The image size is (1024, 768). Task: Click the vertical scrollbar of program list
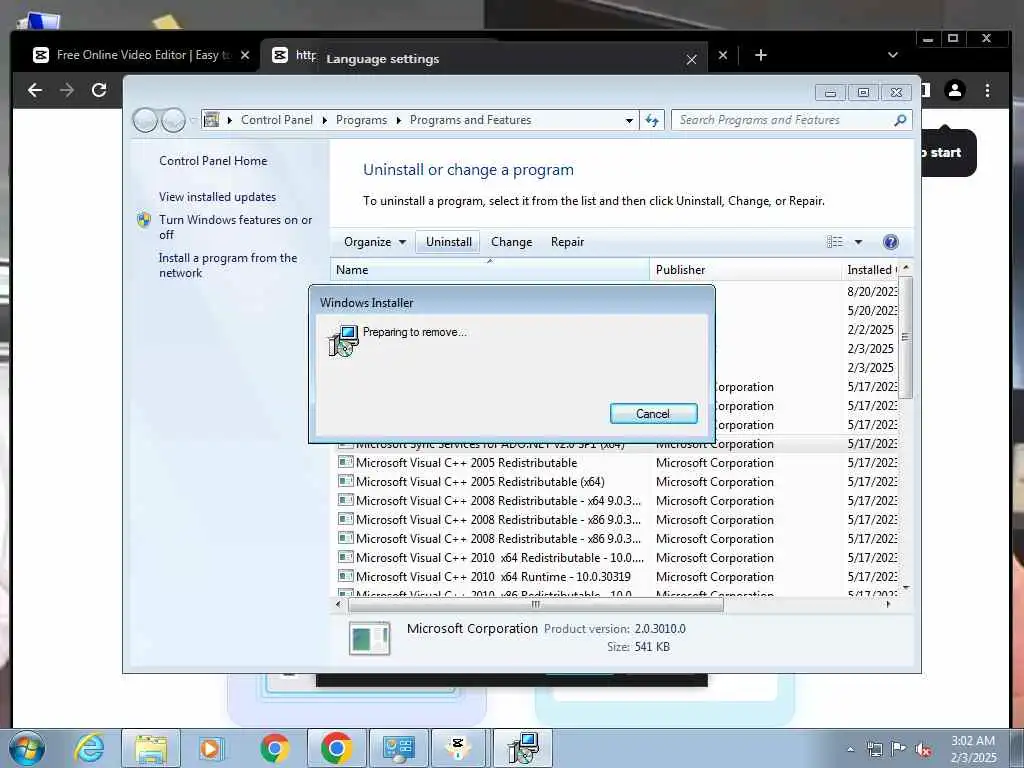pyautogui.click(x=905, y=336)
